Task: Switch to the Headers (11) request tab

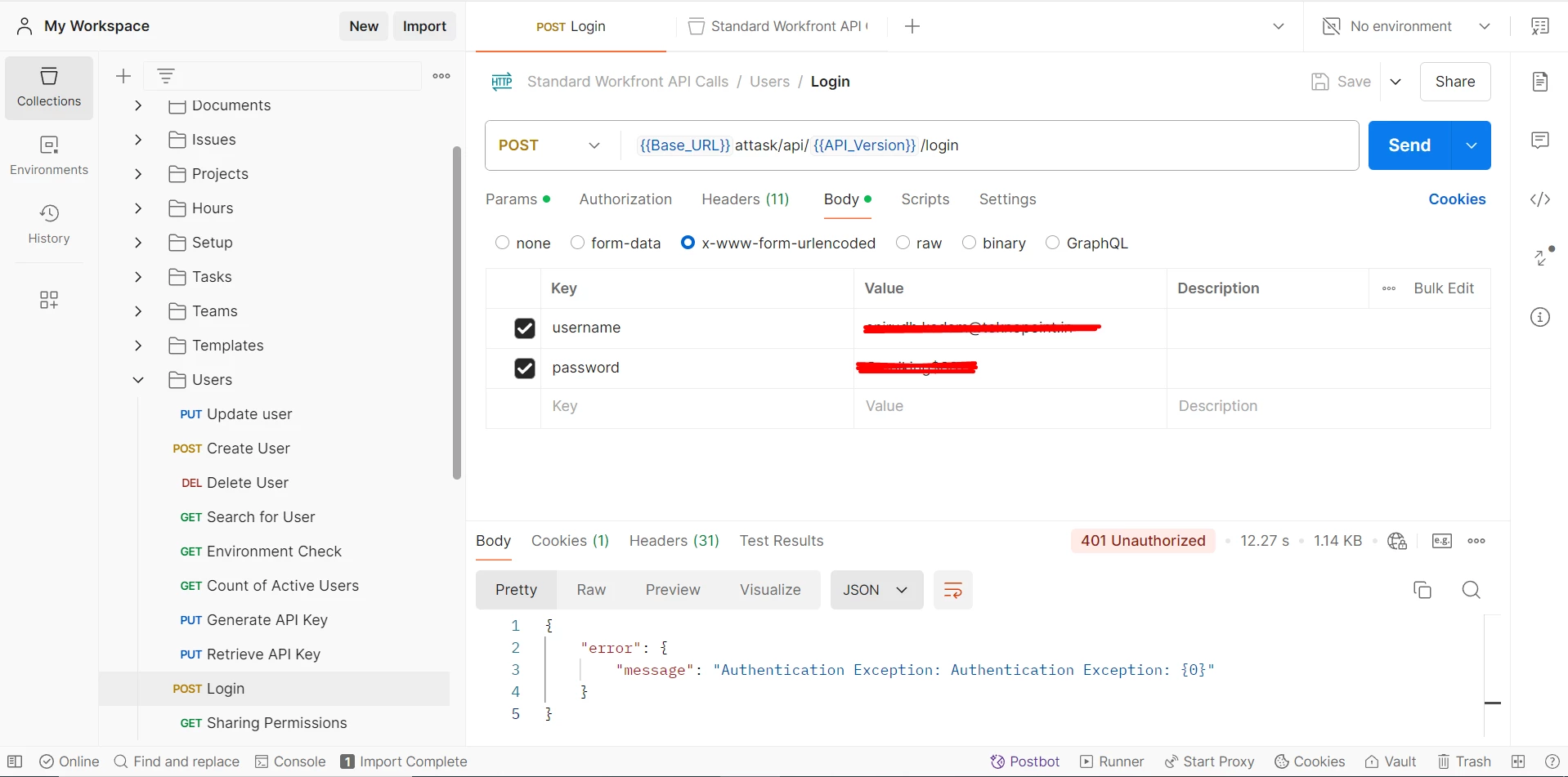Action: pyautogui.click(x=746, y=199)
